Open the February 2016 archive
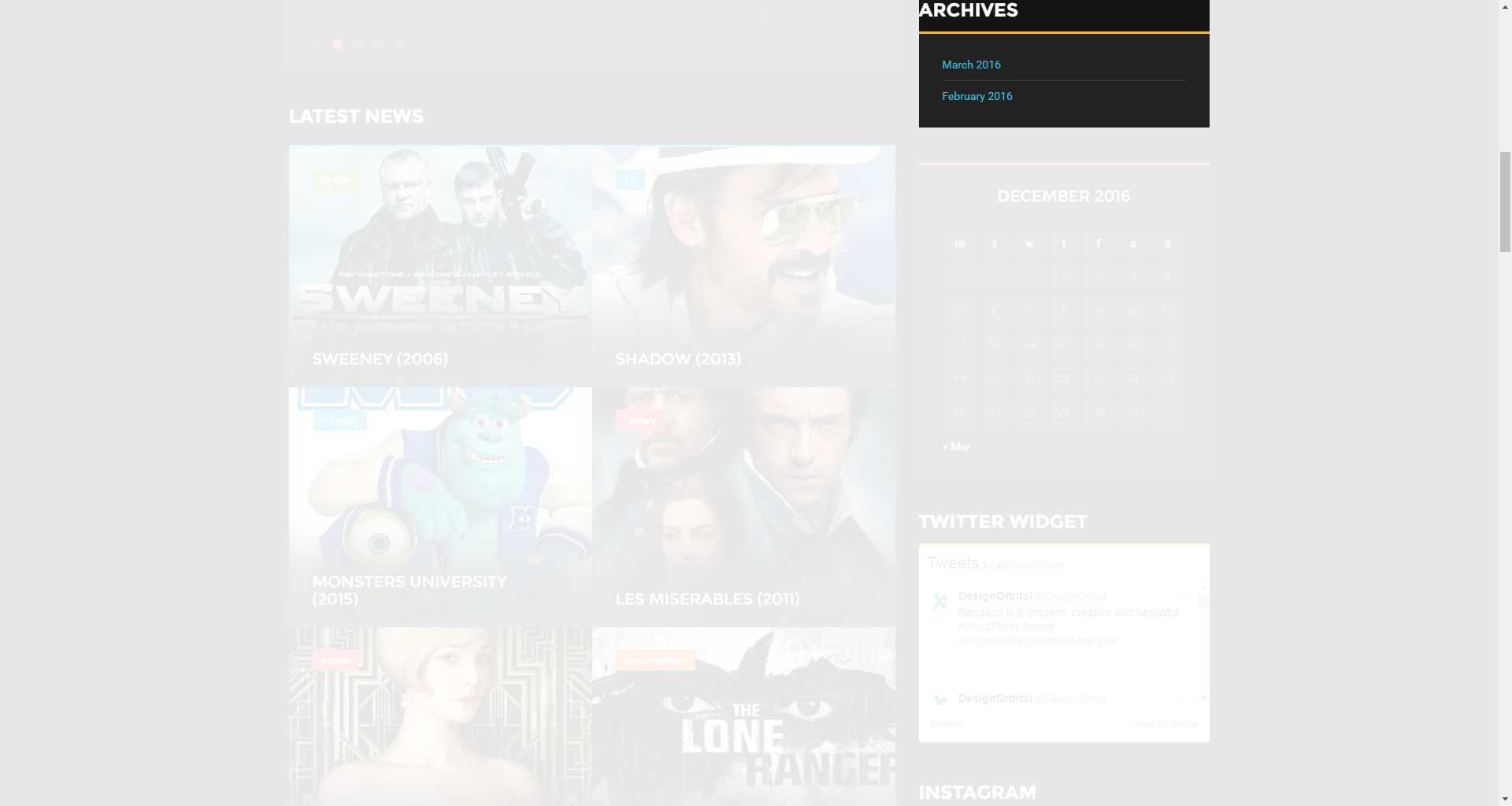 976,95
